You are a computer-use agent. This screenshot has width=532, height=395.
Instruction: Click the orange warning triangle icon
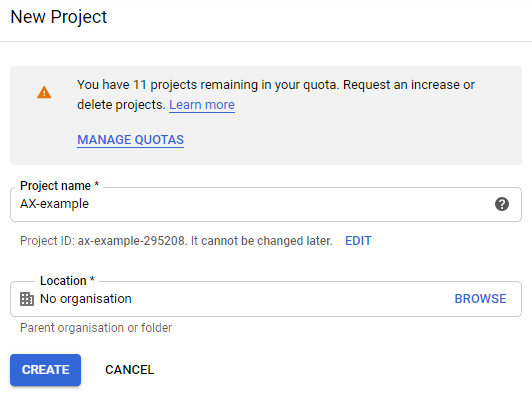44,92
